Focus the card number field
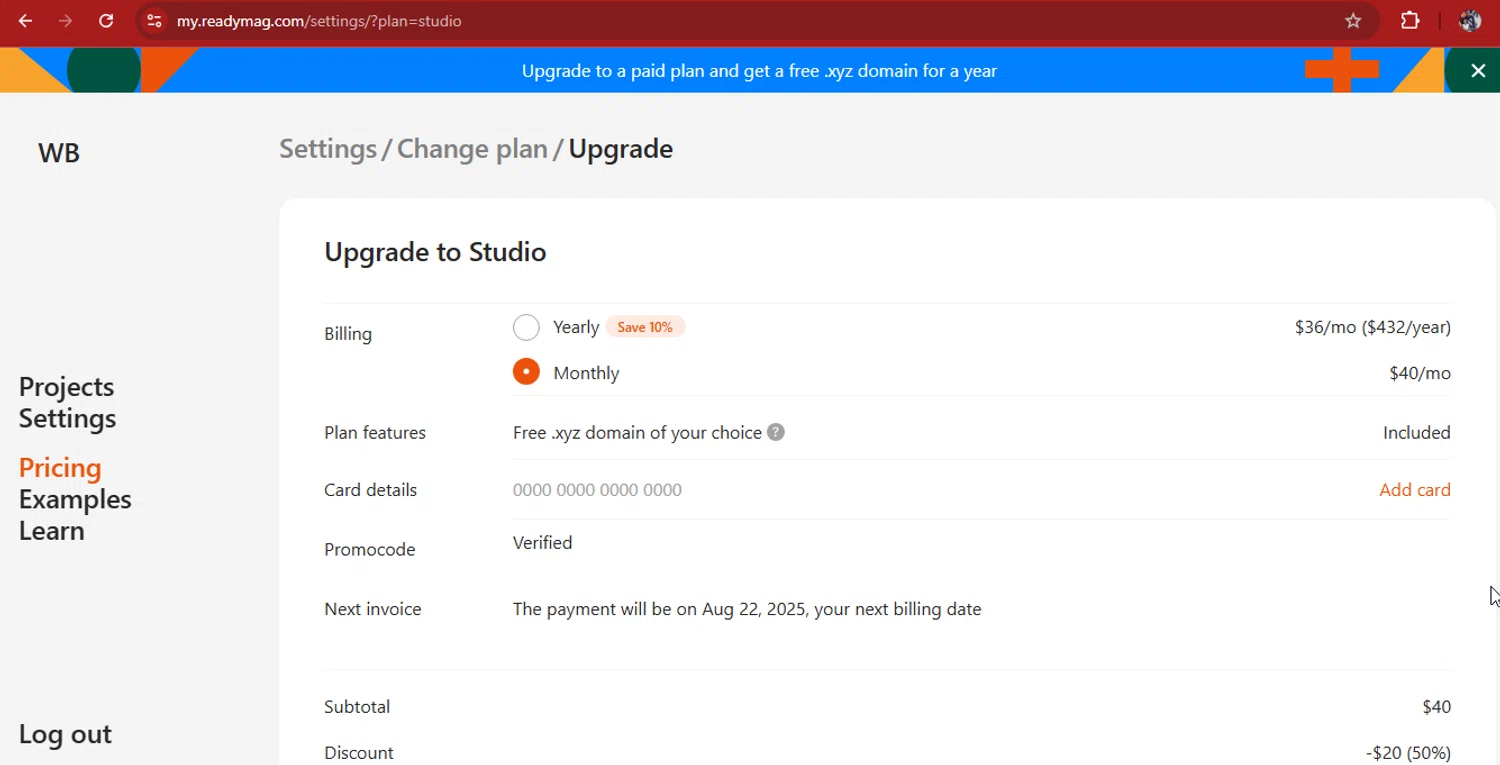 tap(597, 490)
